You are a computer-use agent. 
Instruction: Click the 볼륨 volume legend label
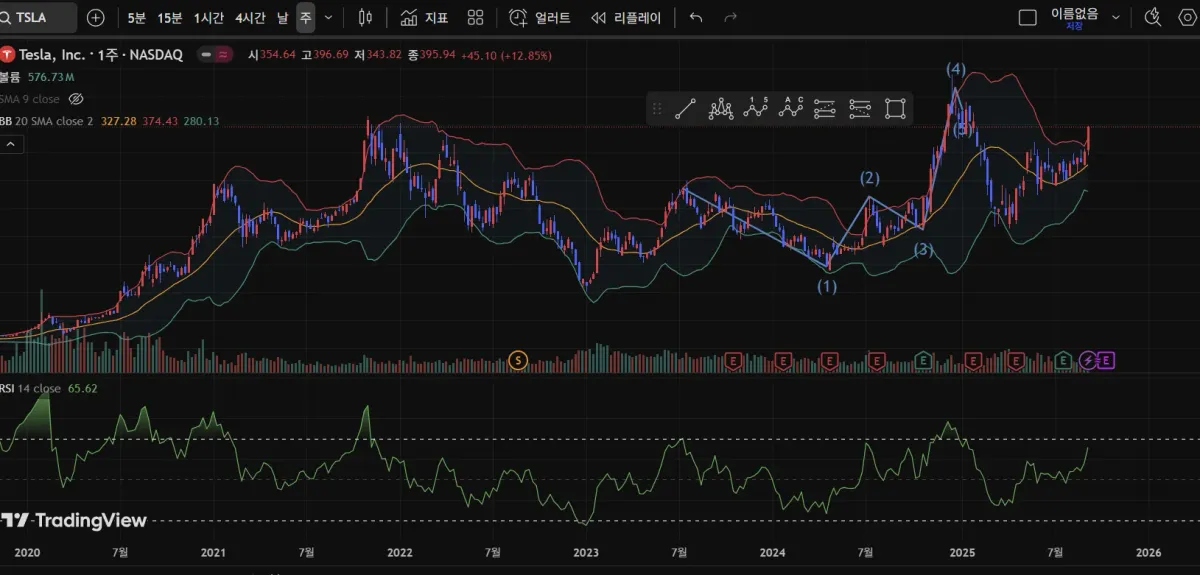tap(10, 77)
